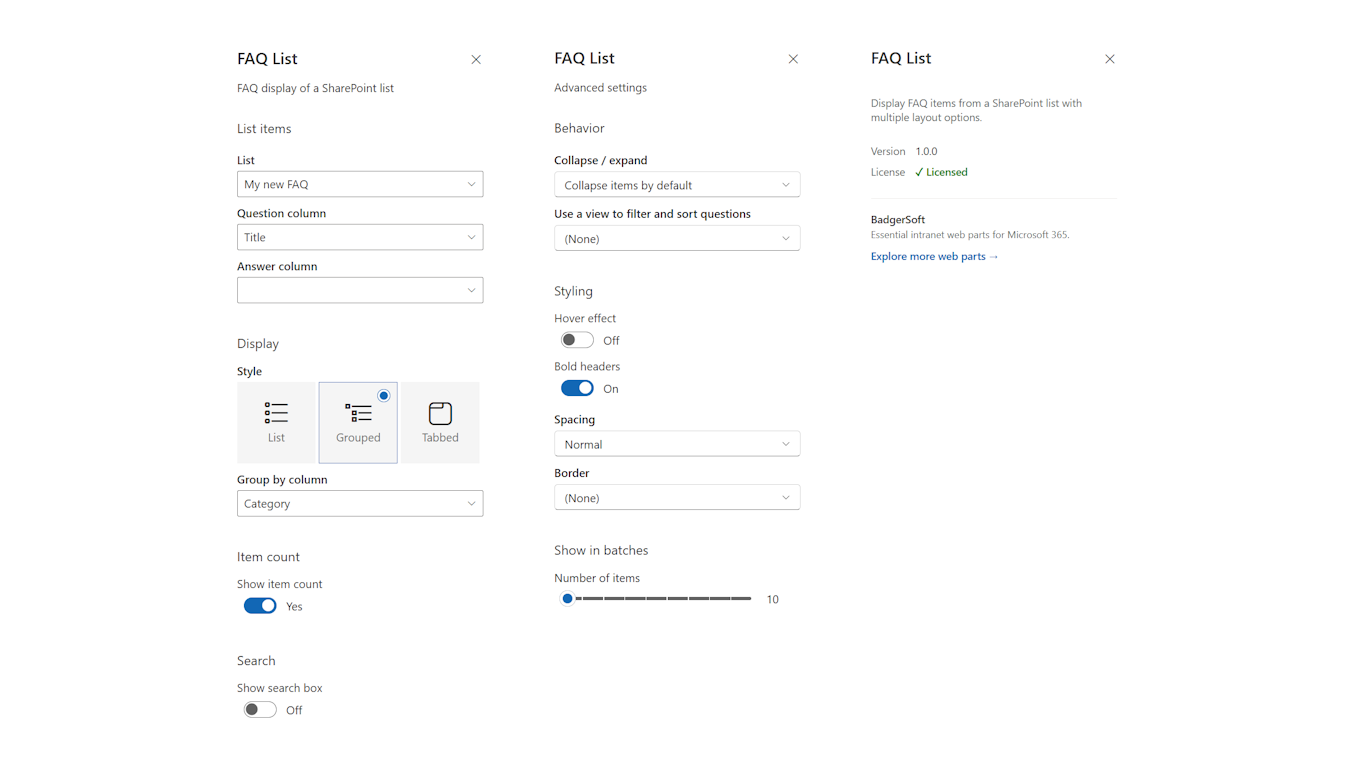Click the Number of items slider handle
The image size is (1366, 768).
click(x=567, y=599)
